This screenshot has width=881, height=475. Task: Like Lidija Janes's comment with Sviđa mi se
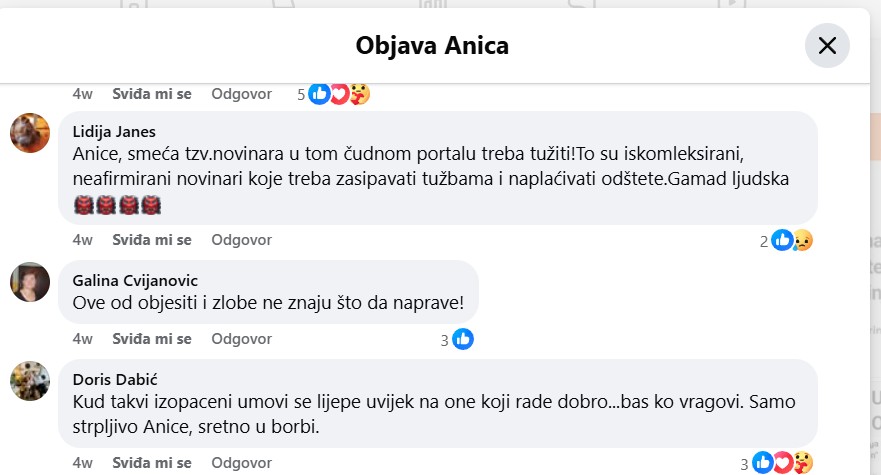[152, 240]
